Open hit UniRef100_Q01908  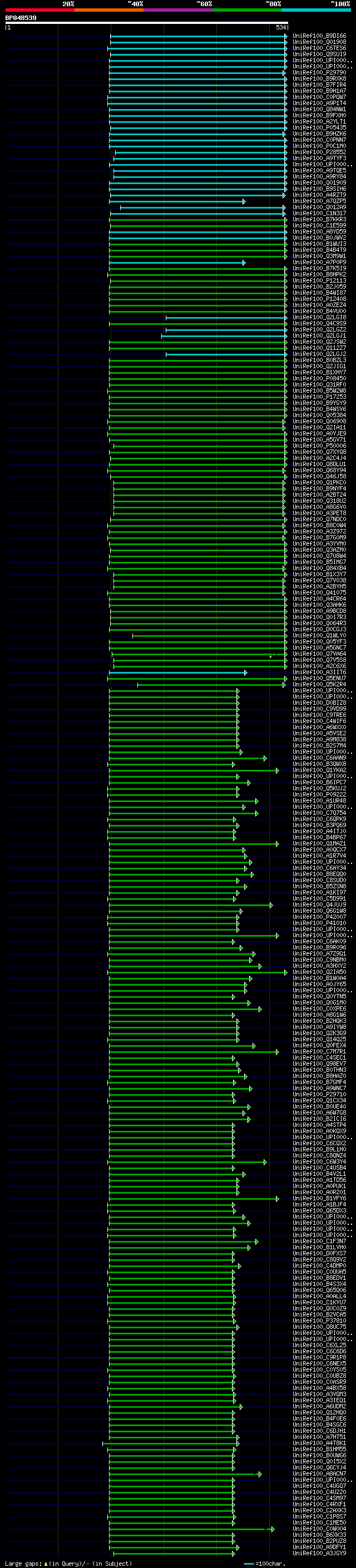pos(319,42)
